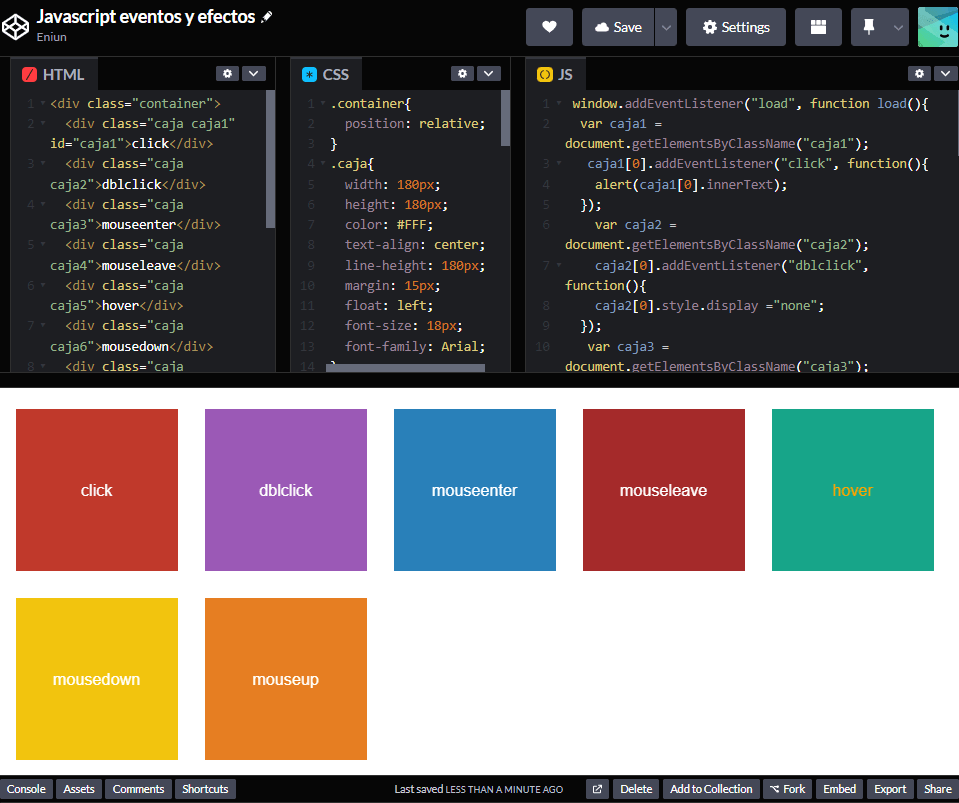Click 'alert(caja1[0].innerText);' in JS code
This screenshot has height=803, width=959.
pos(691,184)
